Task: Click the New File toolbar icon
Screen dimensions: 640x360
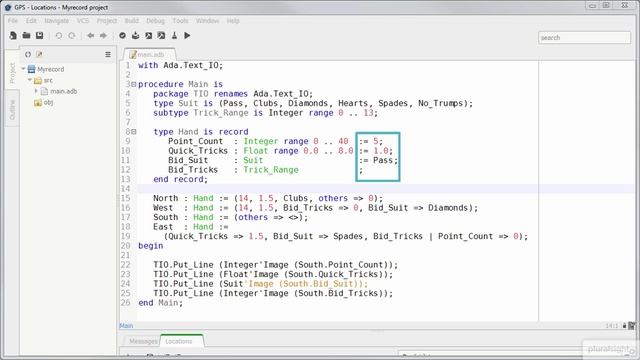Action: click(x=13, y=36)
